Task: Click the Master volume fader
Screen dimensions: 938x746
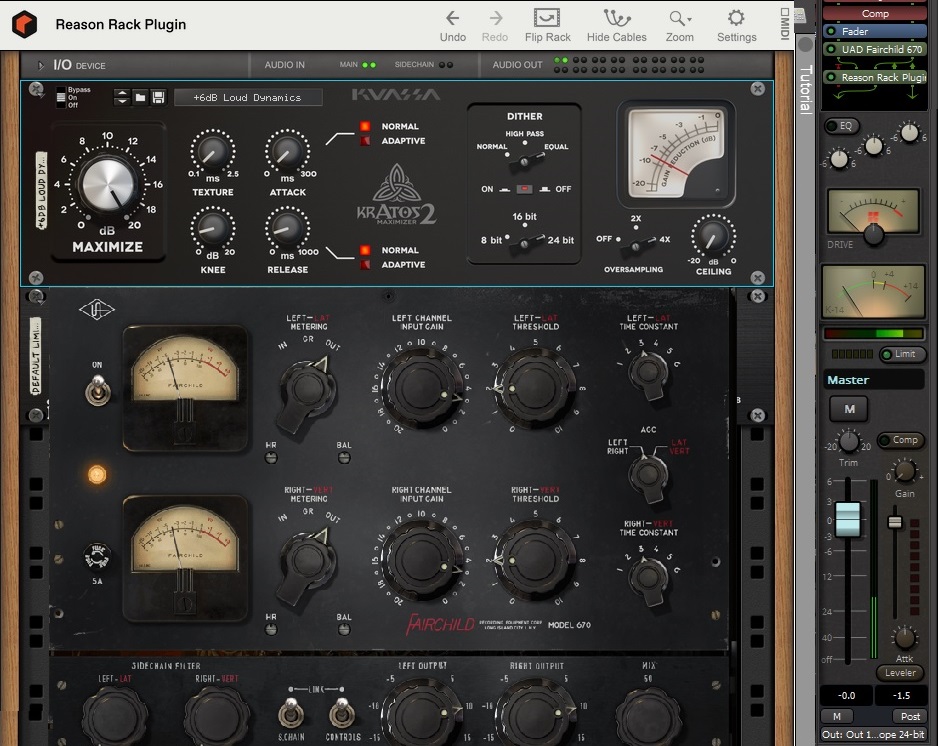Action: 848,519
